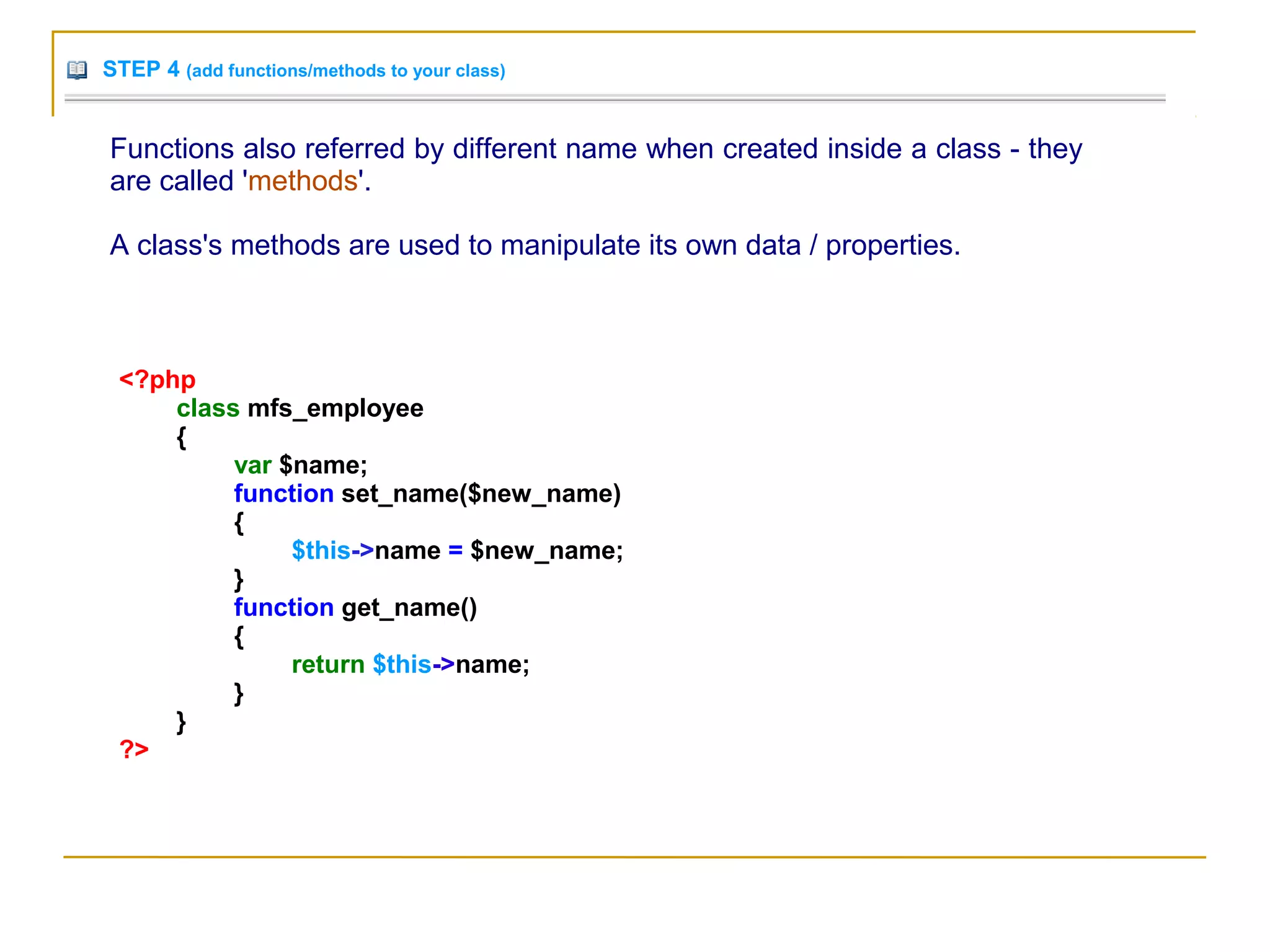Click 'function set_name($new_name)' line
Viewport: 1270px width, 952px height.
pyautogui.click(x=427, y=494)
